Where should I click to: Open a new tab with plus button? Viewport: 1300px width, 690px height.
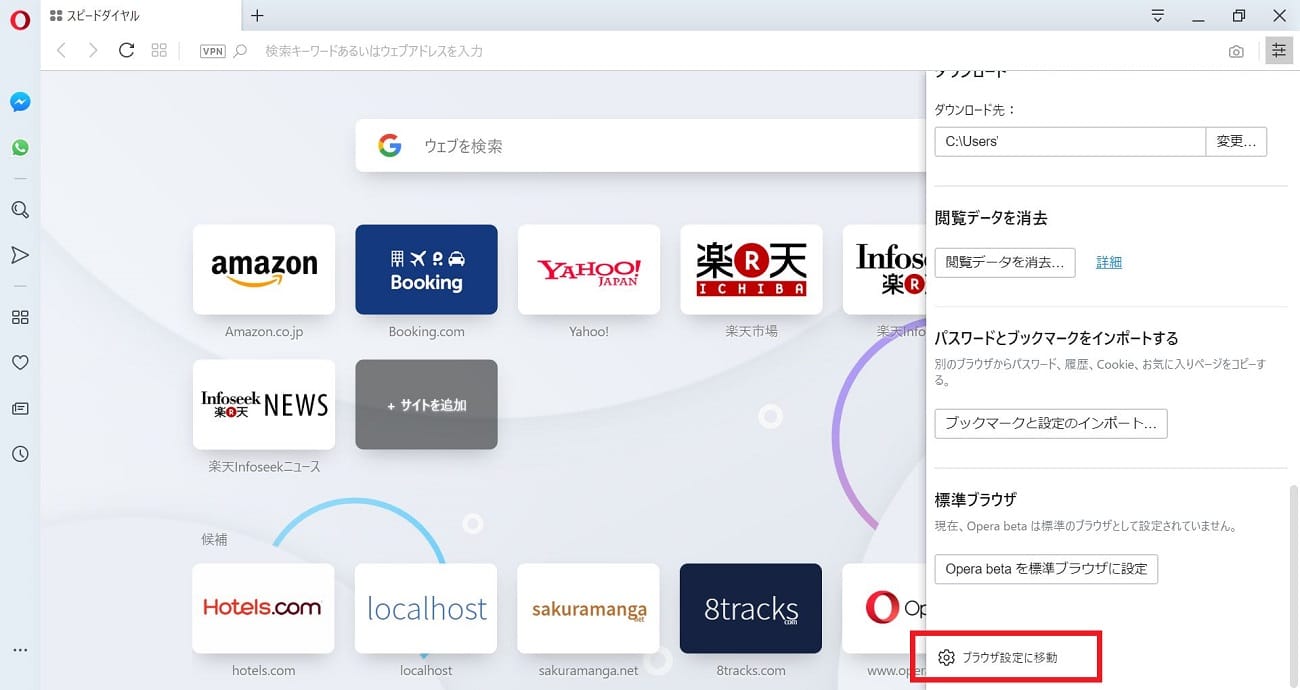point(257,16)
